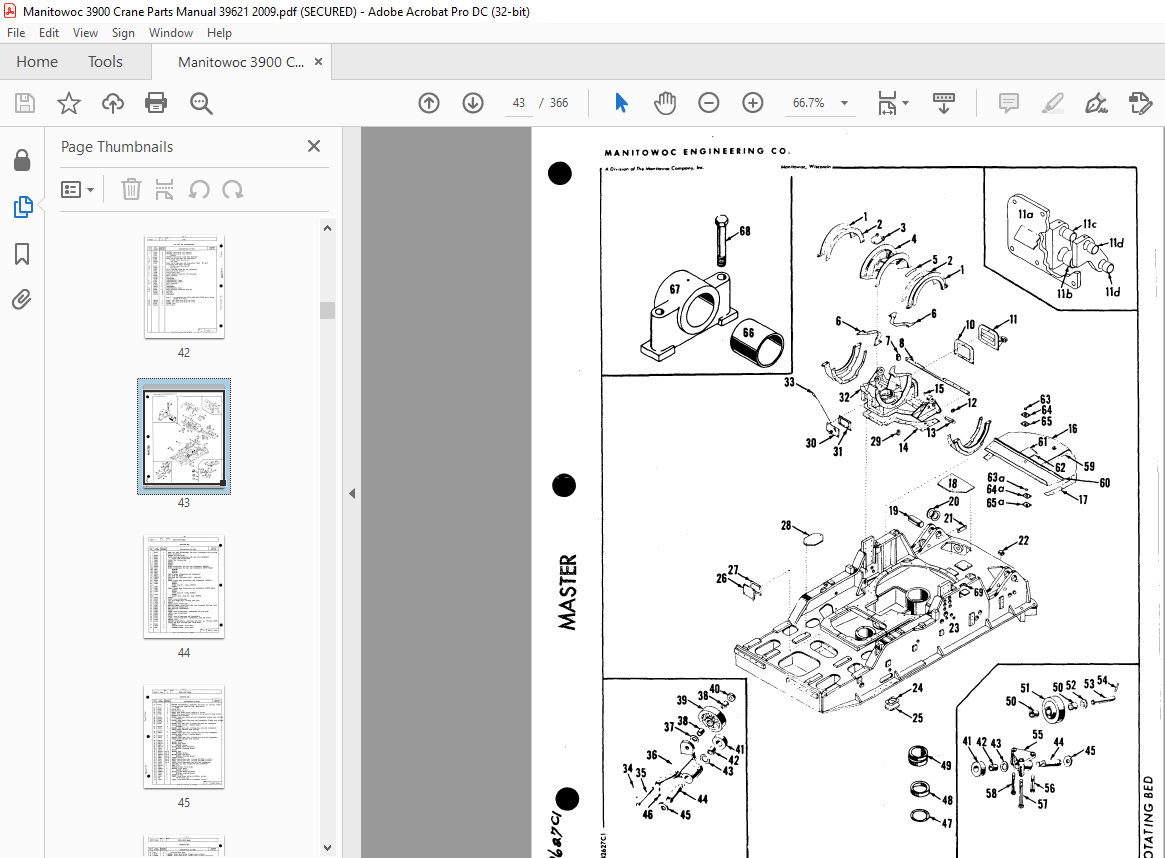The height and width of the screenshot is (858, 1165).
Task: Open the Window menu
Action: [171, 33]
